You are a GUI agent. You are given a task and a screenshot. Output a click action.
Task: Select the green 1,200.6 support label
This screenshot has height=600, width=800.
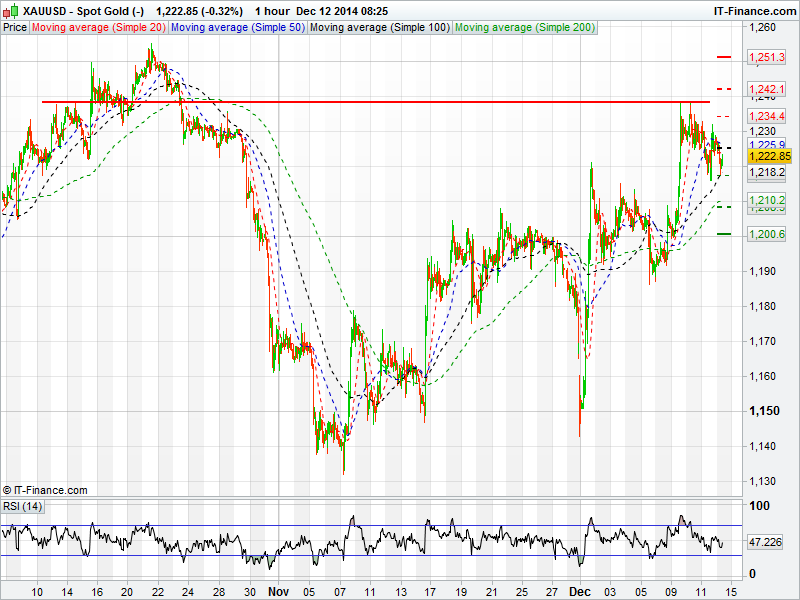[768, 234]
